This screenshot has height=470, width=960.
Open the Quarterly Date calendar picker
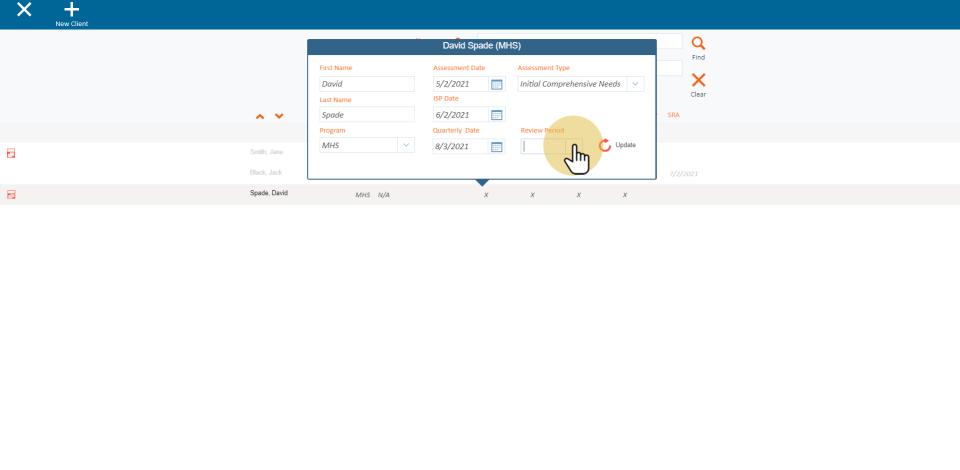497,146
